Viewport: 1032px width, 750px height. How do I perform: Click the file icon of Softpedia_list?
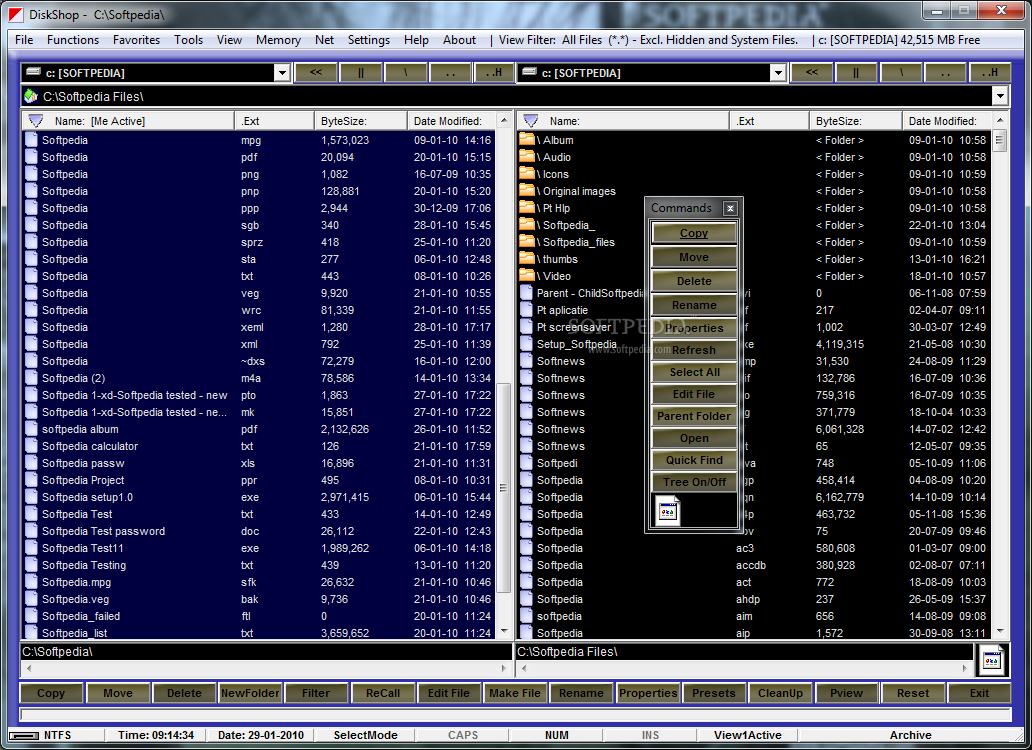31,632
